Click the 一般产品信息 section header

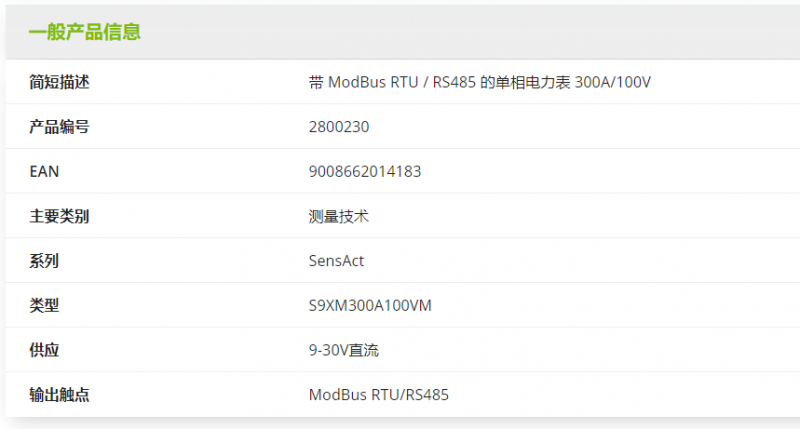[x=85, y=32]
